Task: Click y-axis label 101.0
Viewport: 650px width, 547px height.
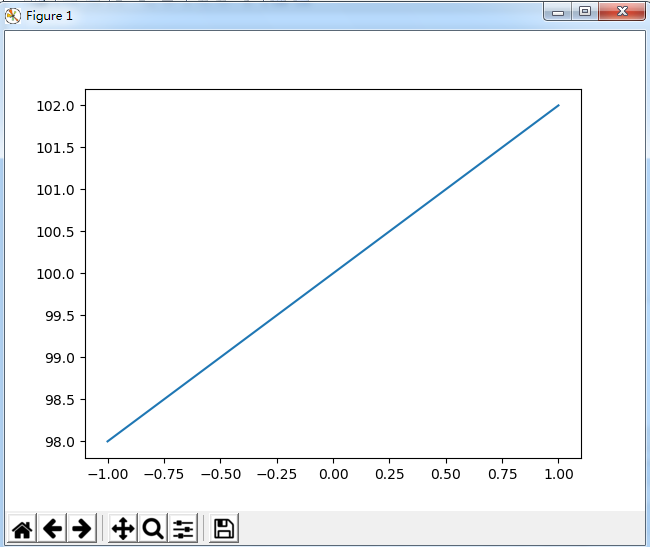Action: 56,190
